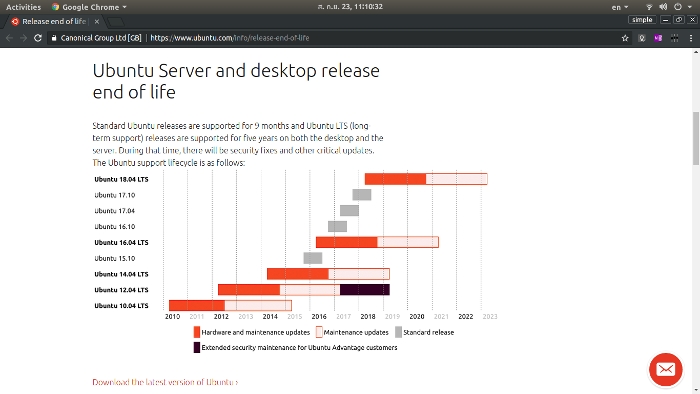This screenshot has height=394, width=700.
Task: Click the Ubuntu 16.04 LTS label
Action: (121, 243)
